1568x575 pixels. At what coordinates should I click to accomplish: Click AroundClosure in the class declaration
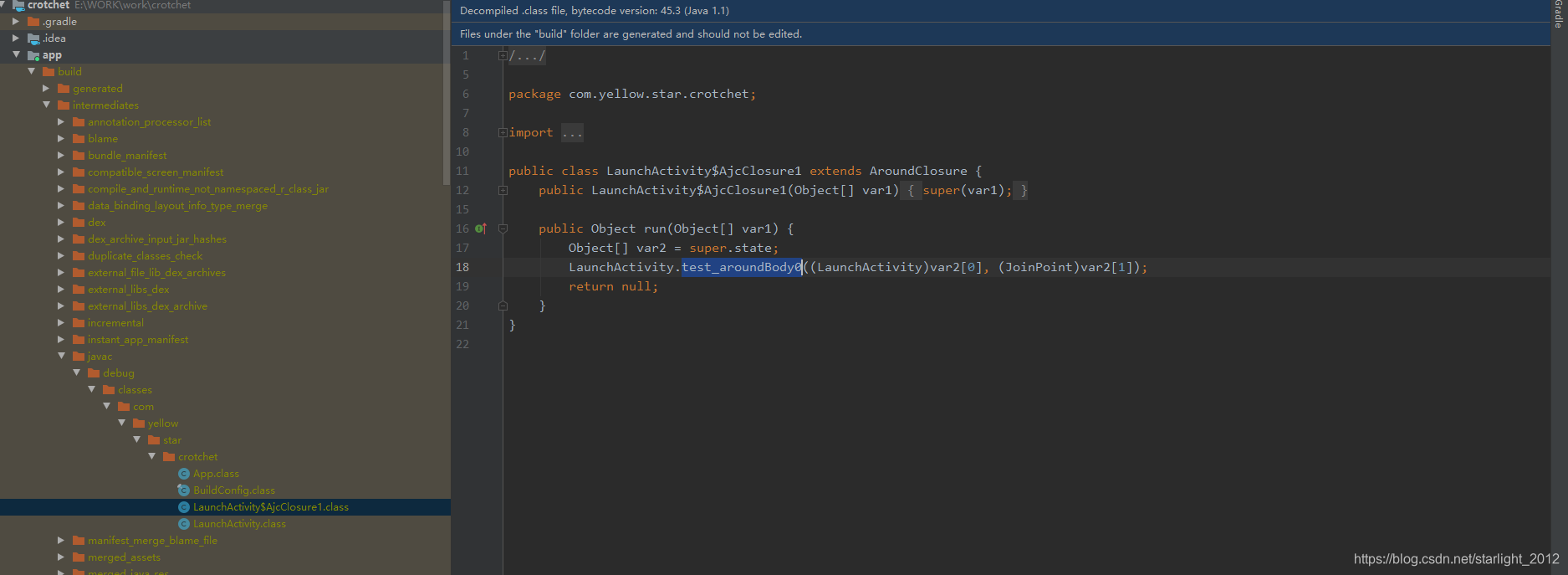[x=918, y=171]
